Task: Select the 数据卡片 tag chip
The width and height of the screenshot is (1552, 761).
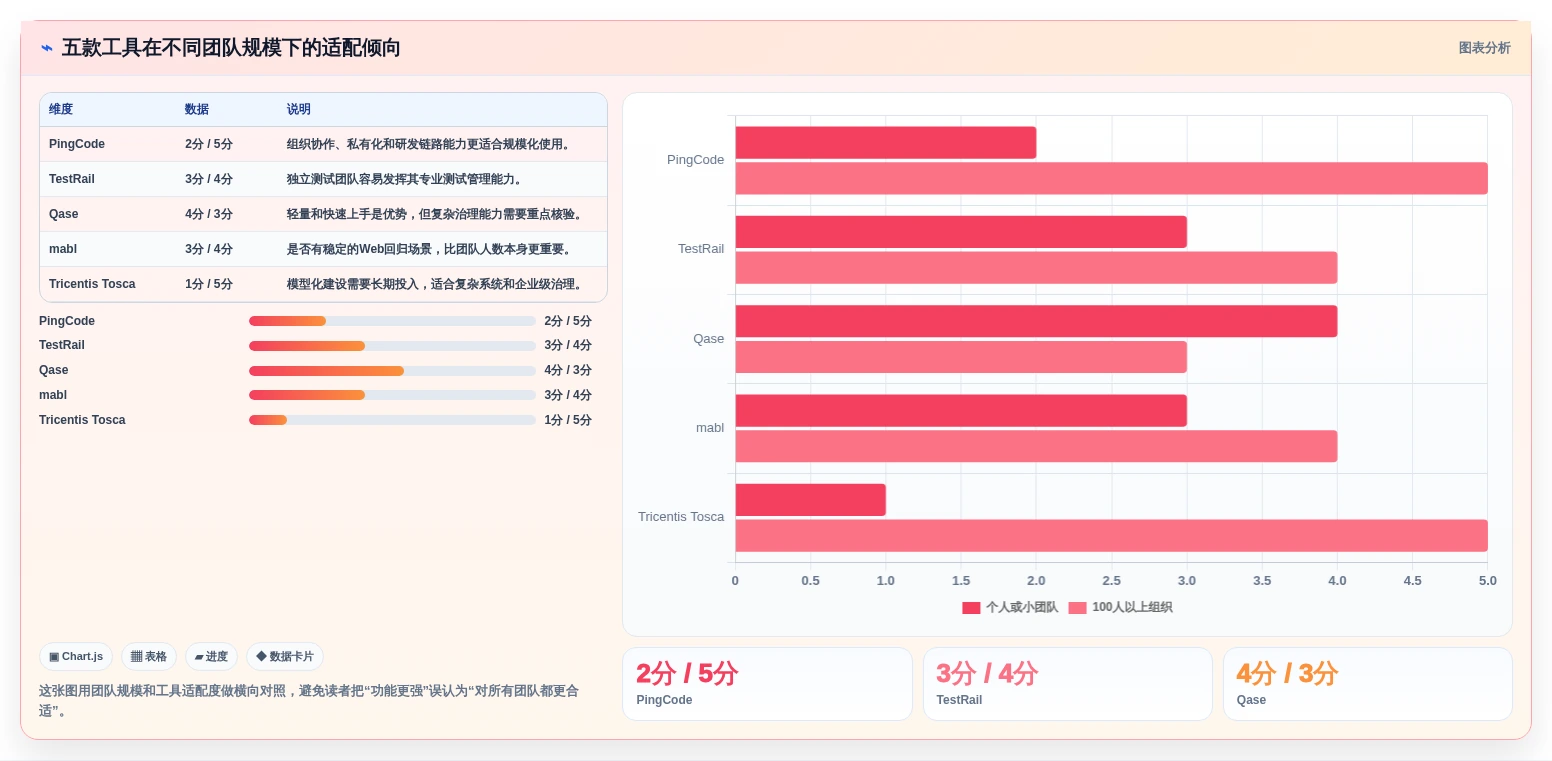Action: (x=285, y=657)
